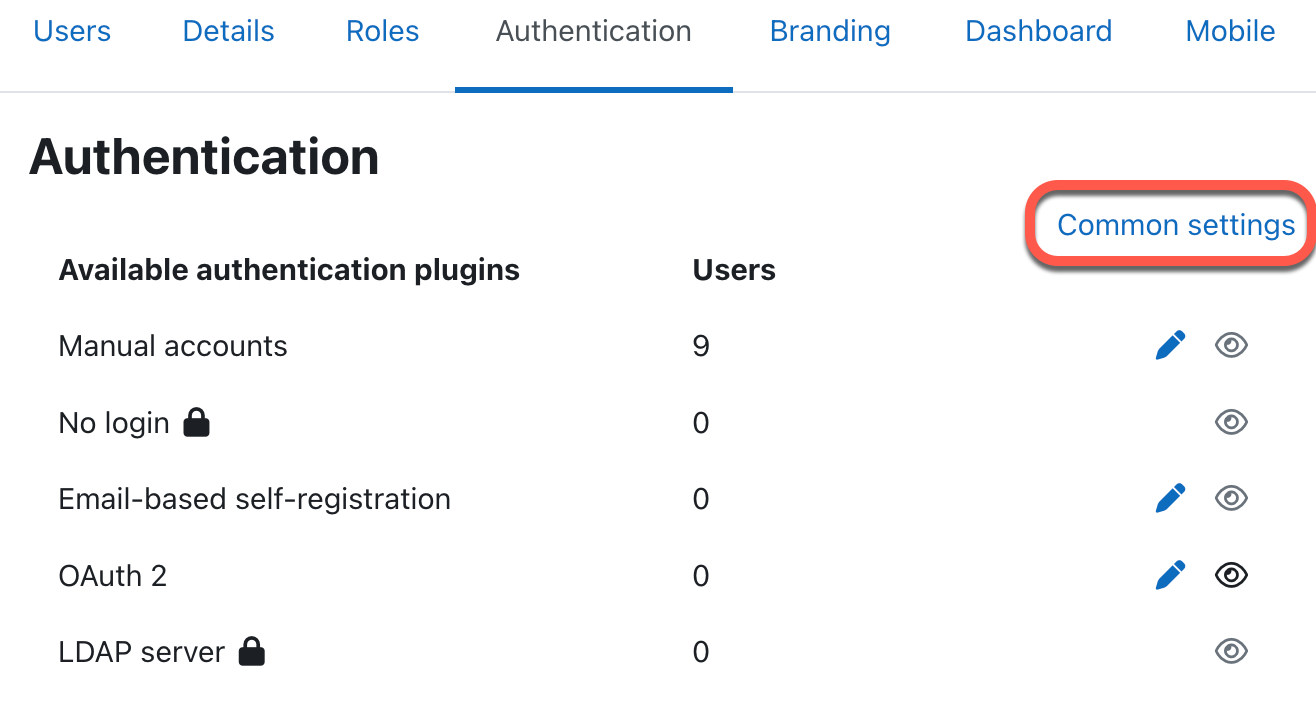Open the Dashboard tab
Screen dimensions: 1316x702
pyautogui.click(x=1038, y=32)
